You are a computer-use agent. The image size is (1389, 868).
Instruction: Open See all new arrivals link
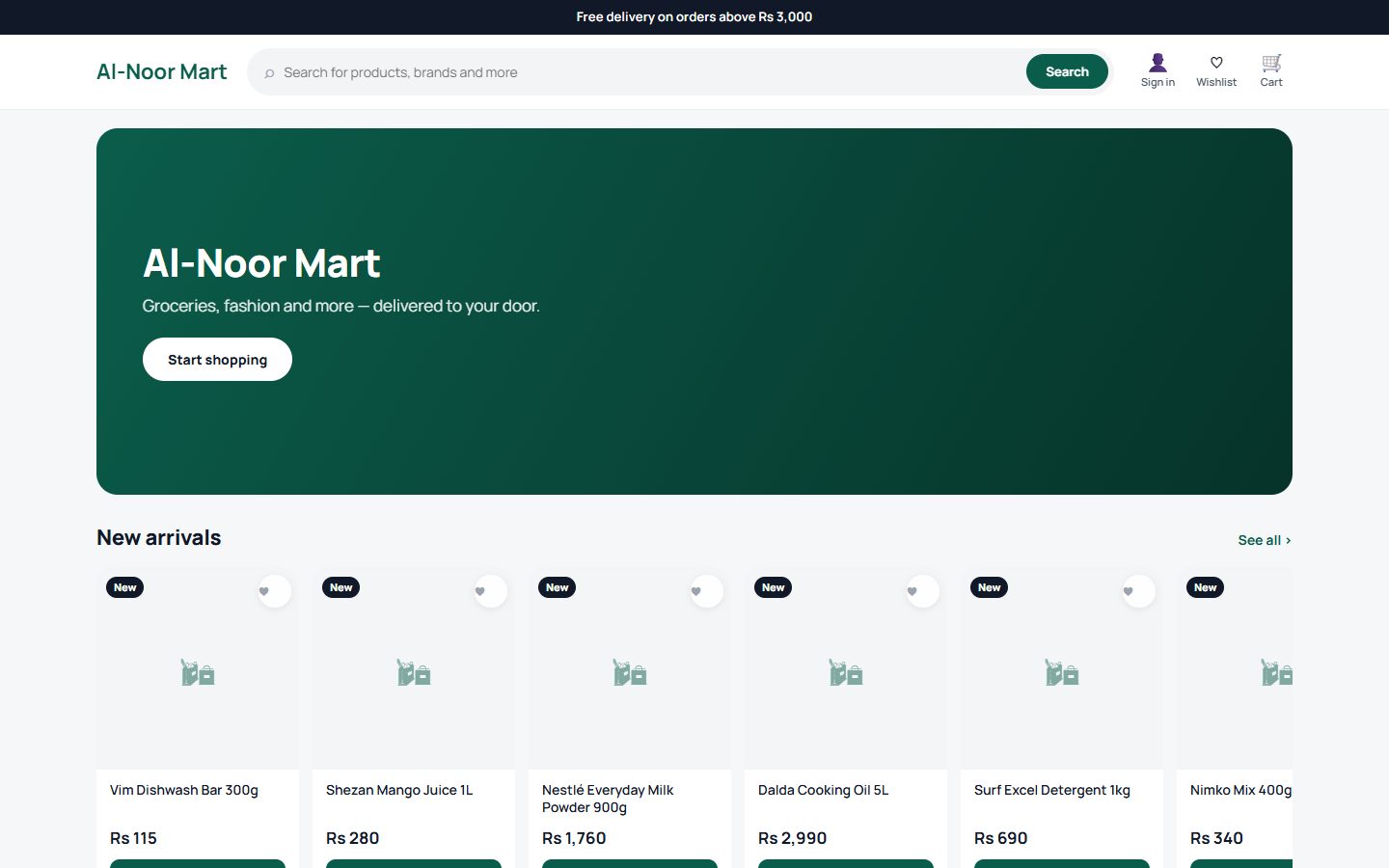coord(1265,540)
